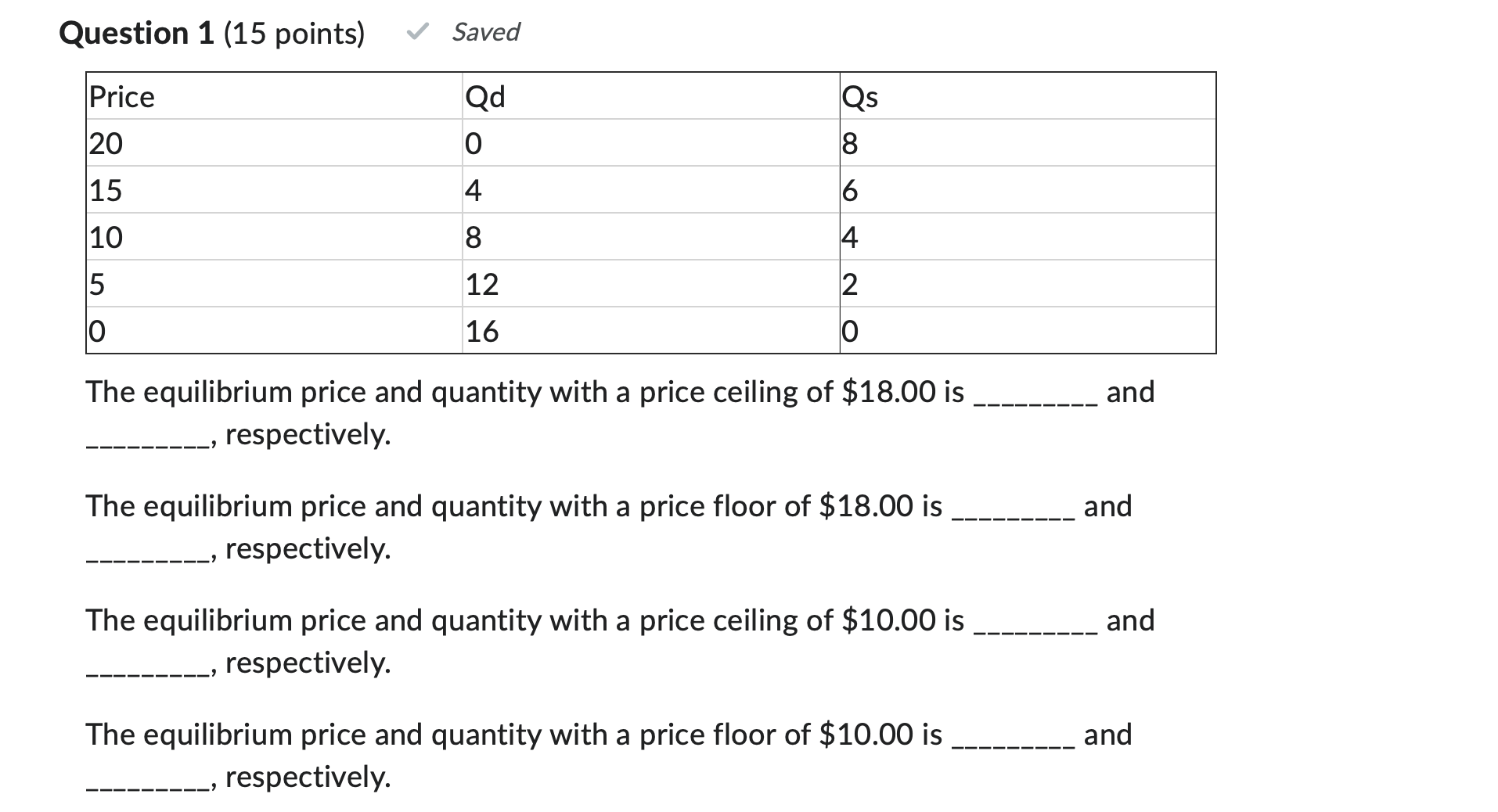Screen dimensions: 1498x812
Task: Click the italic Saved status text
Action: pos(485,32)
